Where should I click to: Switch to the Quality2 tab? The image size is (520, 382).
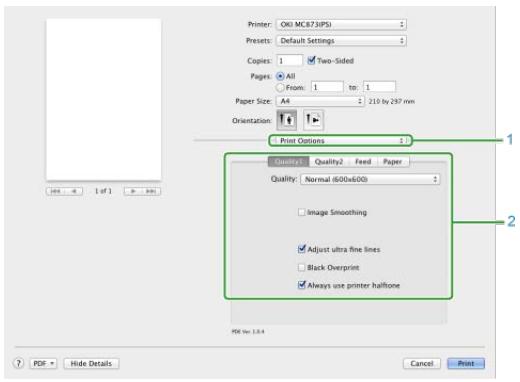point(329,162)
